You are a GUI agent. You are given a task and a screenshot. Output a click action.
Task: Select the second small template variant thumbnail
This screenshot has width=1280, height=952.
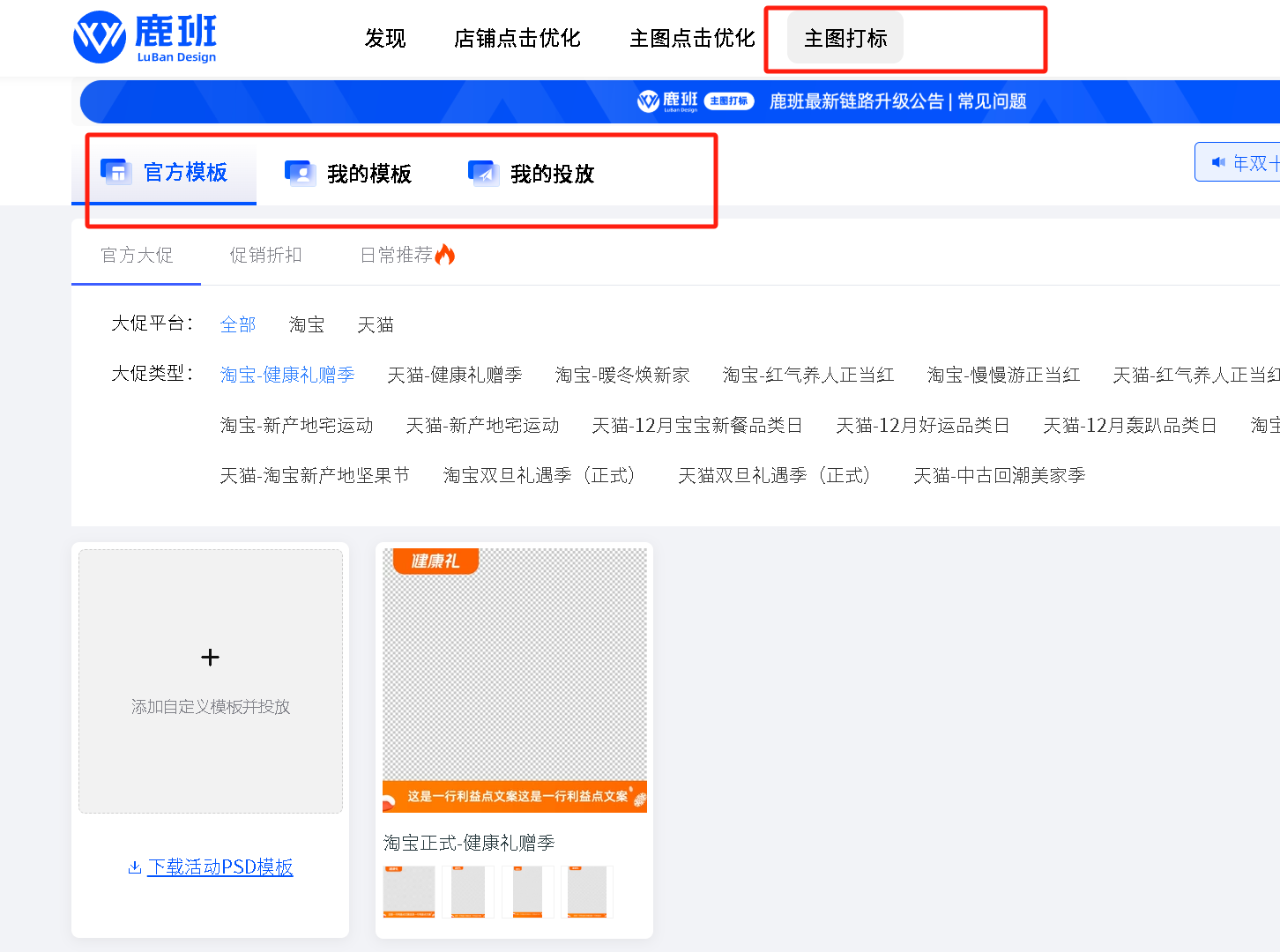point(468,891)
